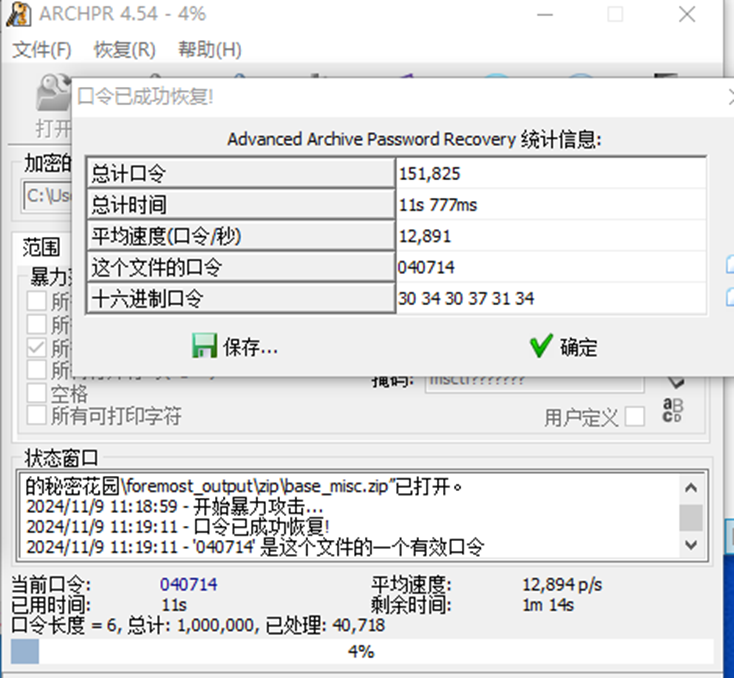Click the 保存... button in the dialog
Image resolution: width=734 pixels, height=678 pixels.
235,346
